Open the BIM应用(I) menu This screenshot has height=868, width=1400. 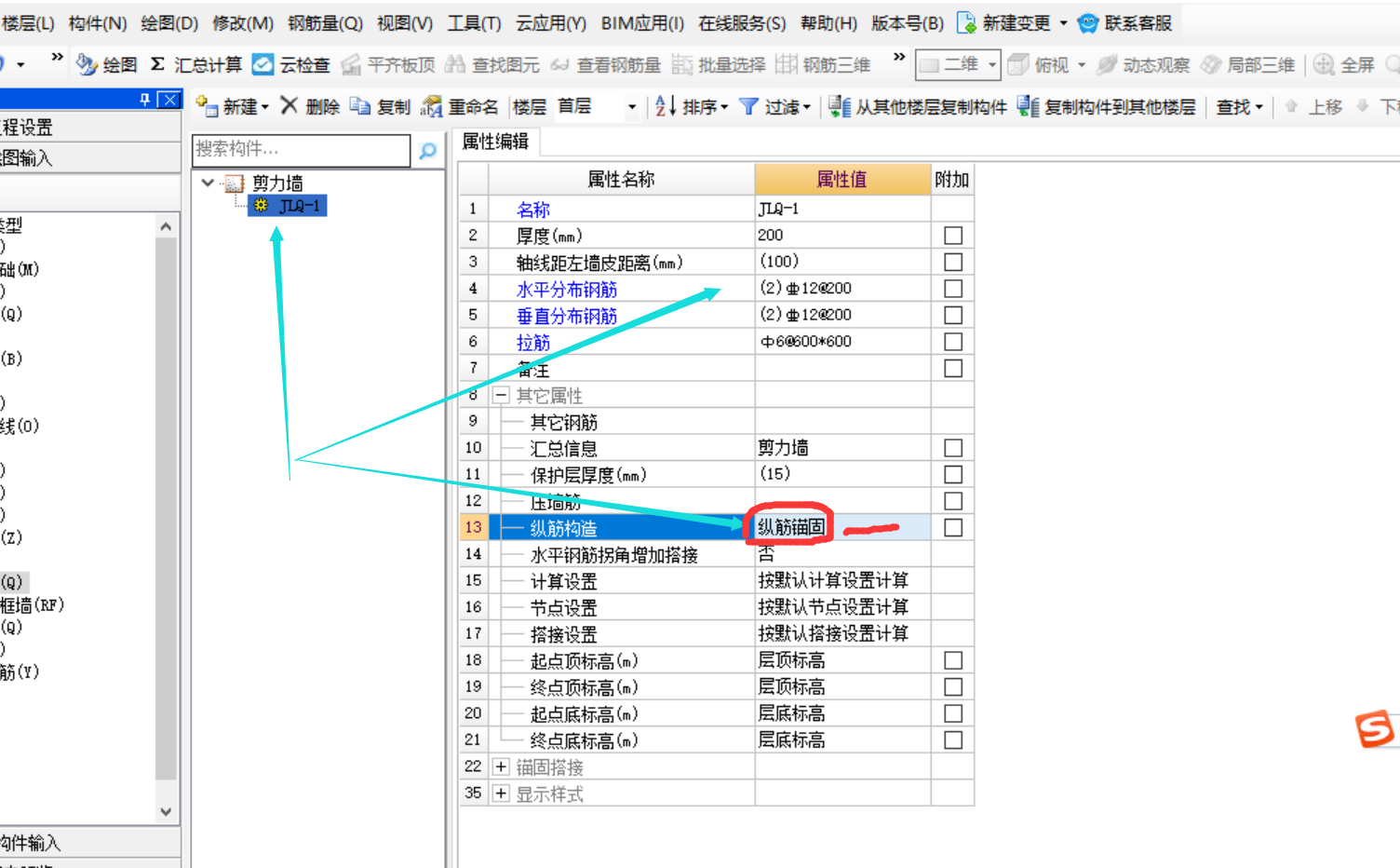pos(642,23)
